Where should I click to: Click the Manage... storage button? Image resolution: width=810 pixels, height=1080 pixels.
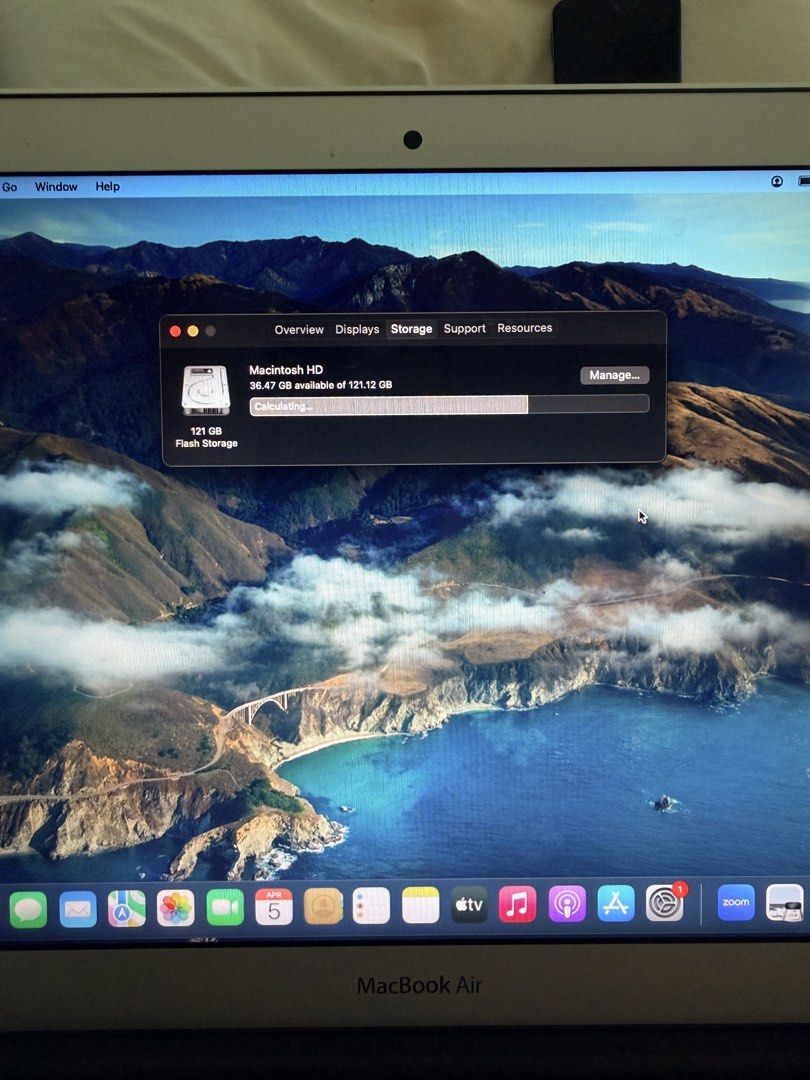pos(614,375)
